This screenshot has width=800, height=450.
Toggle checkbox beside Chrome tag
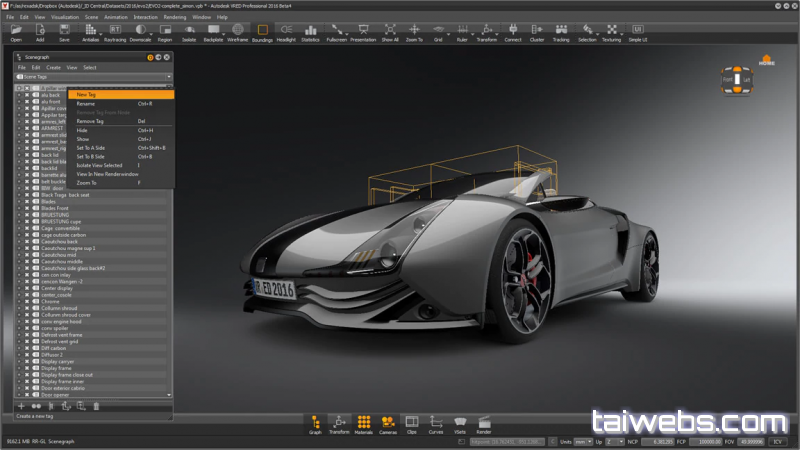[x=27, y=301]
